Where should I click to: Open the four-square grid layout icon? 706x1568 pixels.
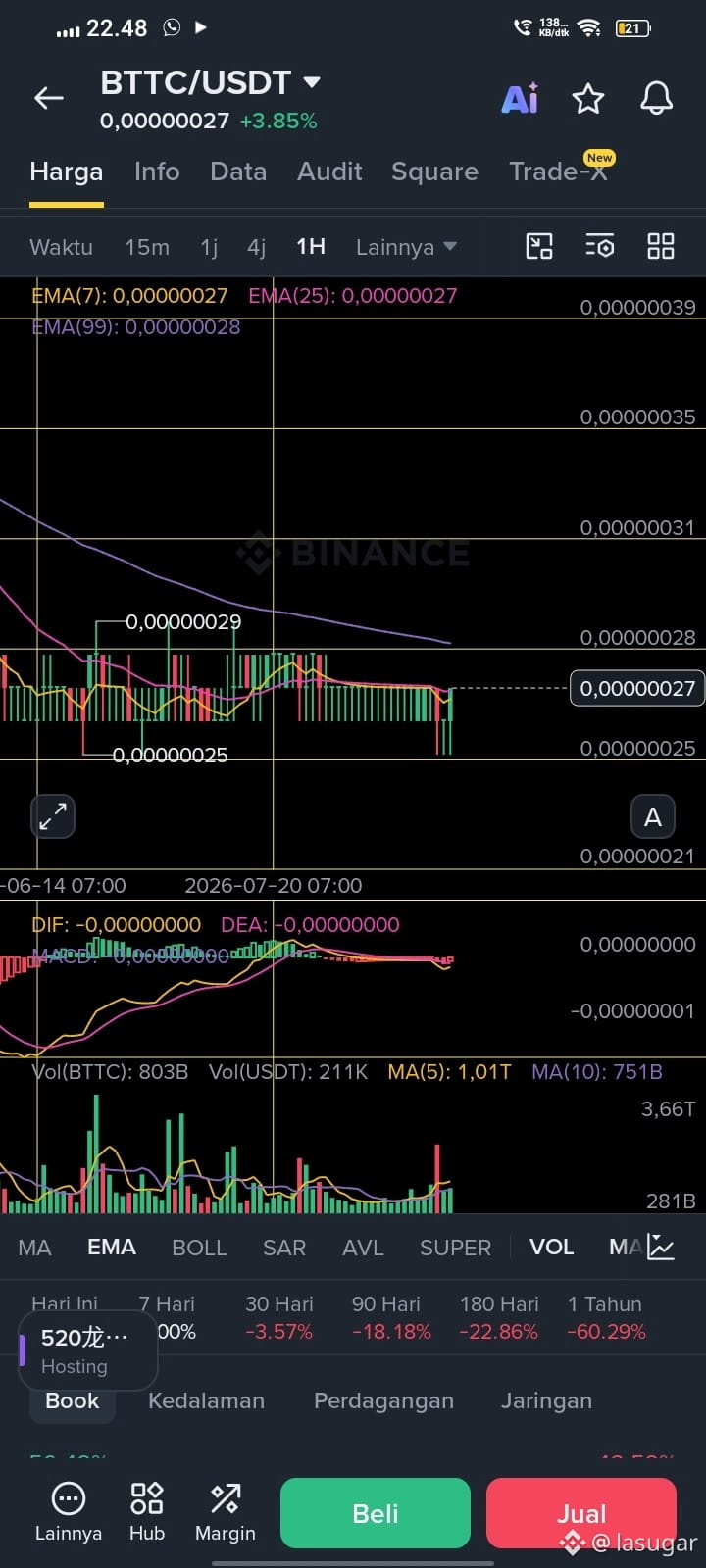point(661,246)
